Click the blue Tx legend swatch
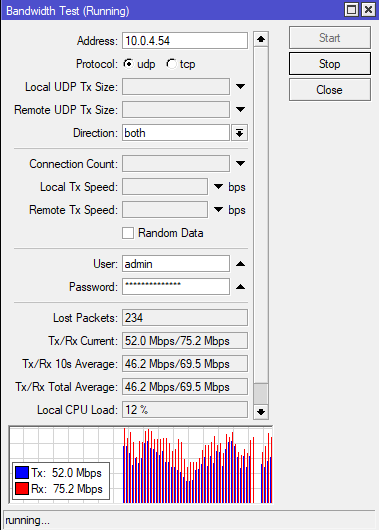 (22, 473)
